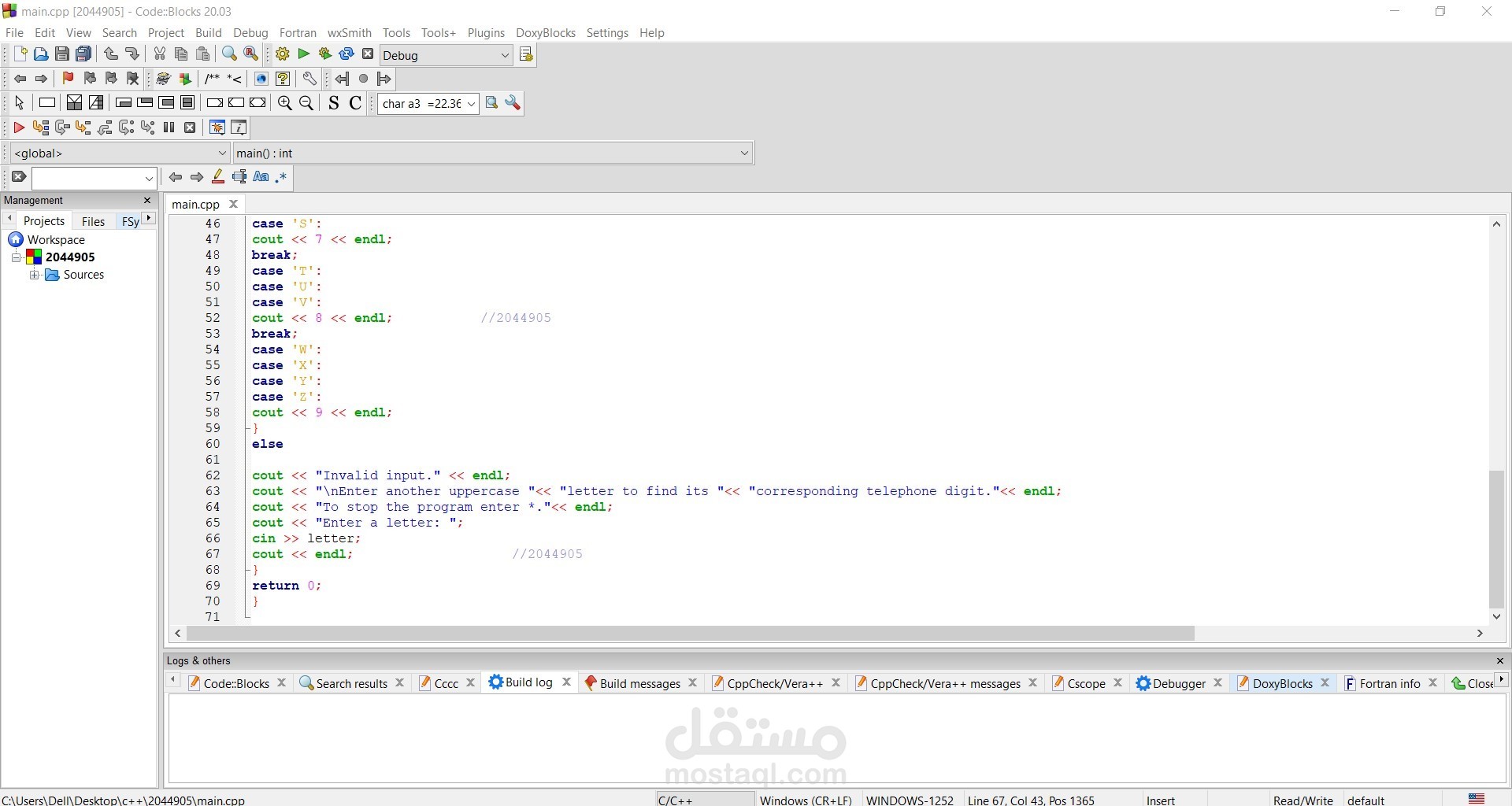The height and width of the screenshot is (806, 1512).
Task: Show more Management tabs with right arrow
Action: (x=149, y=218)
